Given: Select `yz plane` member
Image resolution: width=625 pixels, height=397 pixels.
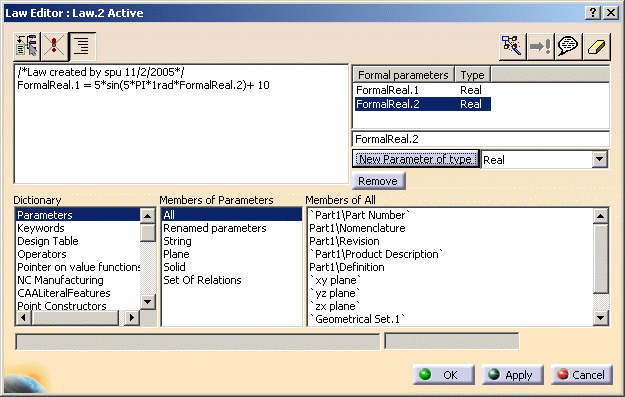Looking at the screenshot, I should (335, 293).
